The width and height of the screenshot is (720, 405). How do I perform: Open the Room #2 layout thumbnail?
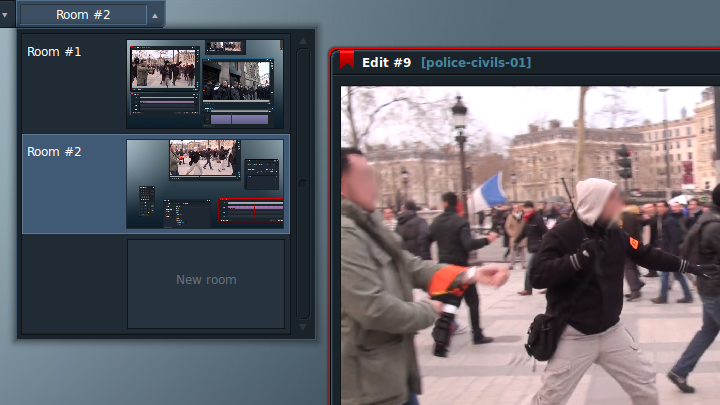tap(205, 184)
